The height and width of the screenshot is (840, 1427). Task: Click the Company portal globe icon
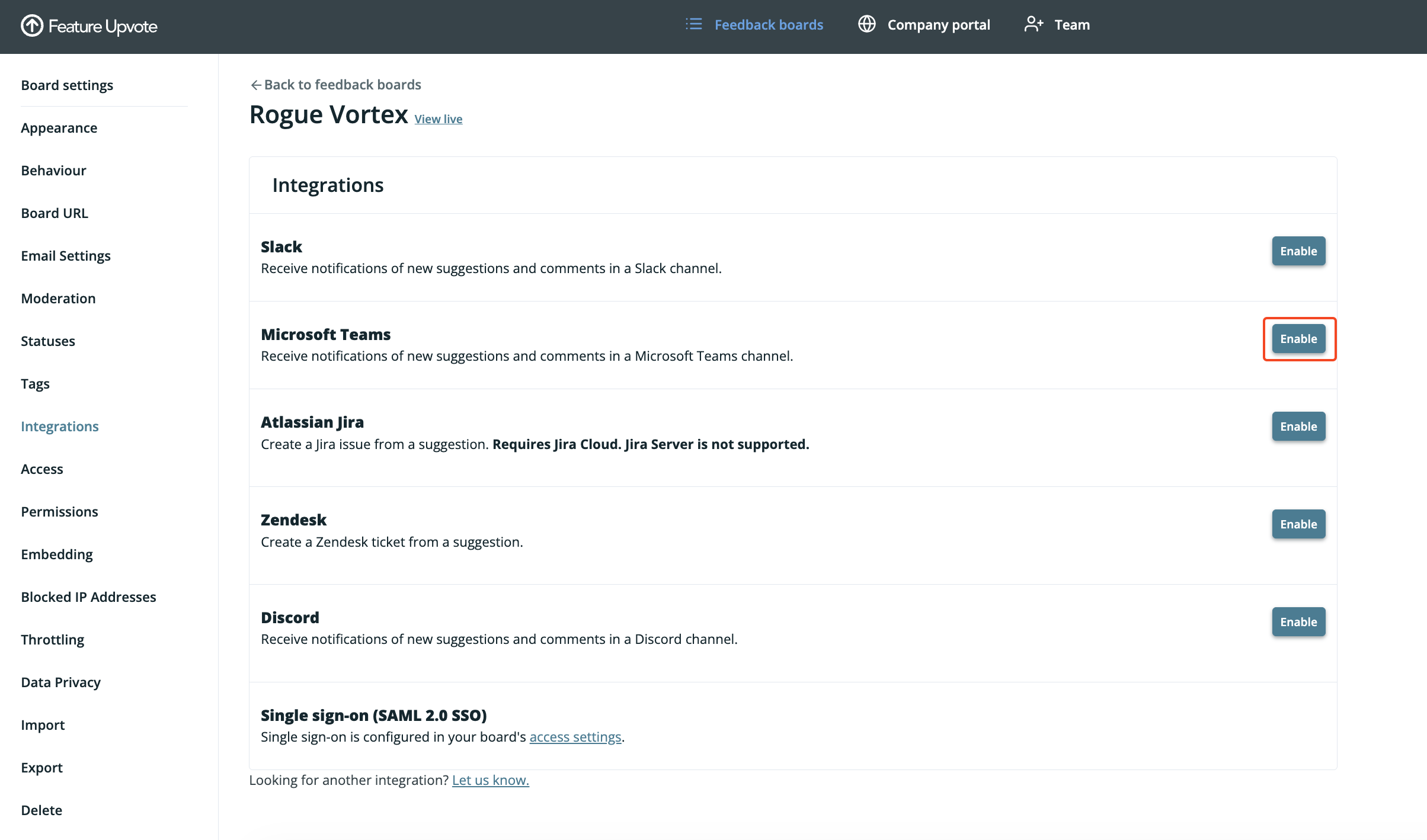867,24
